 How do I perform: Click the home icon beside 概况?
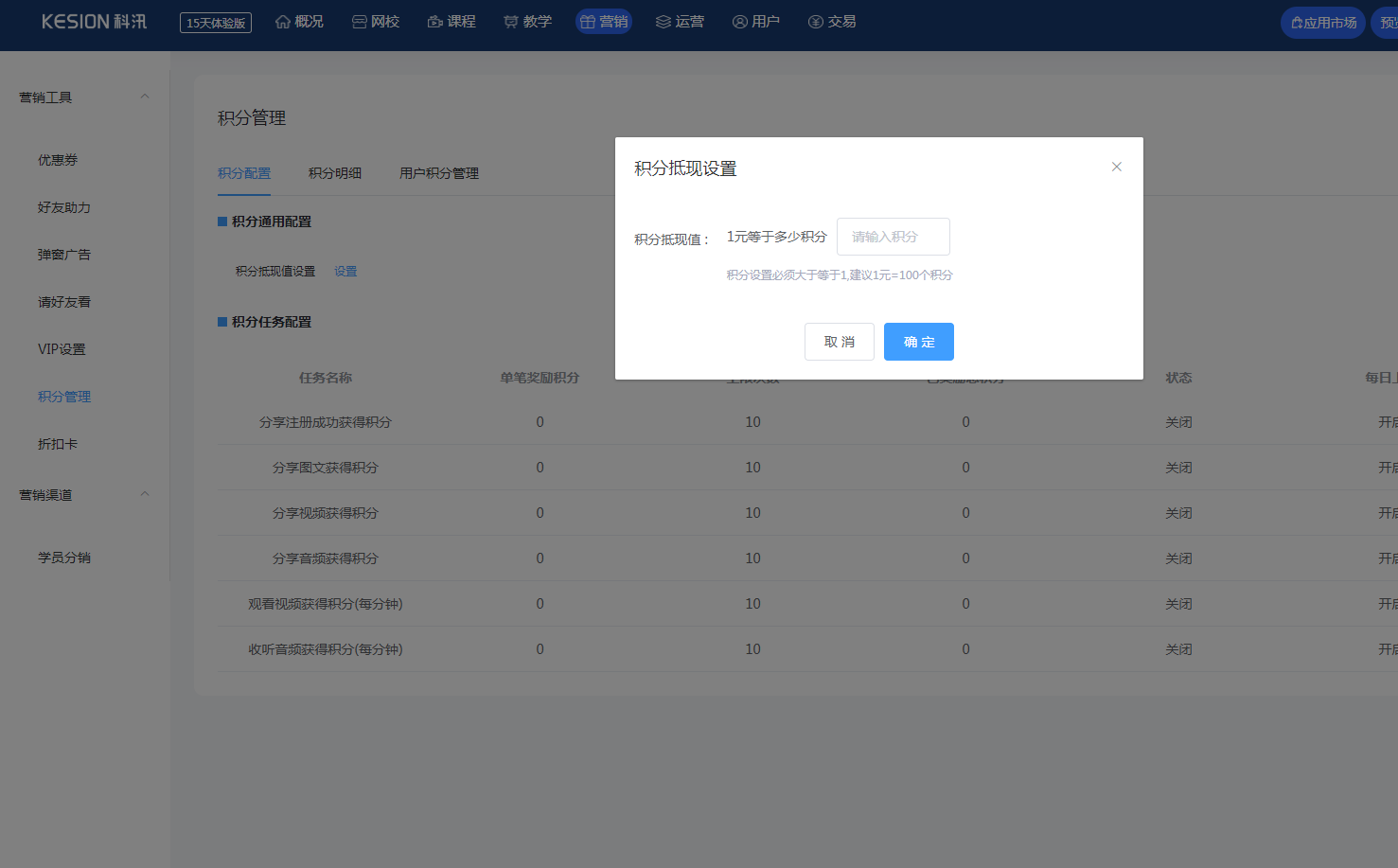283,22
